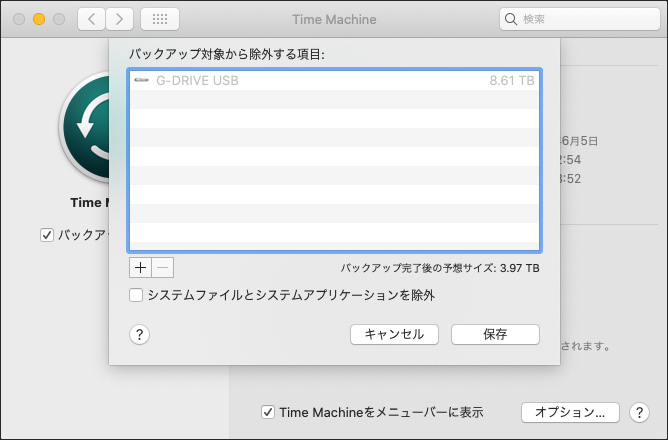Viewport: 668px width, 440px height.
Task: Click the キャンセル button
Action: click(x=394, y=334)
